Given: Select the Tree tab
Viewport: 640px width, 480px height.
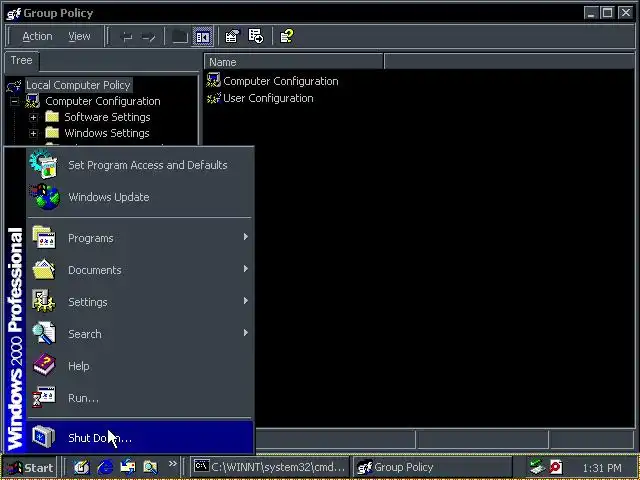Looking at the screenshot, I should pos(21,60).
